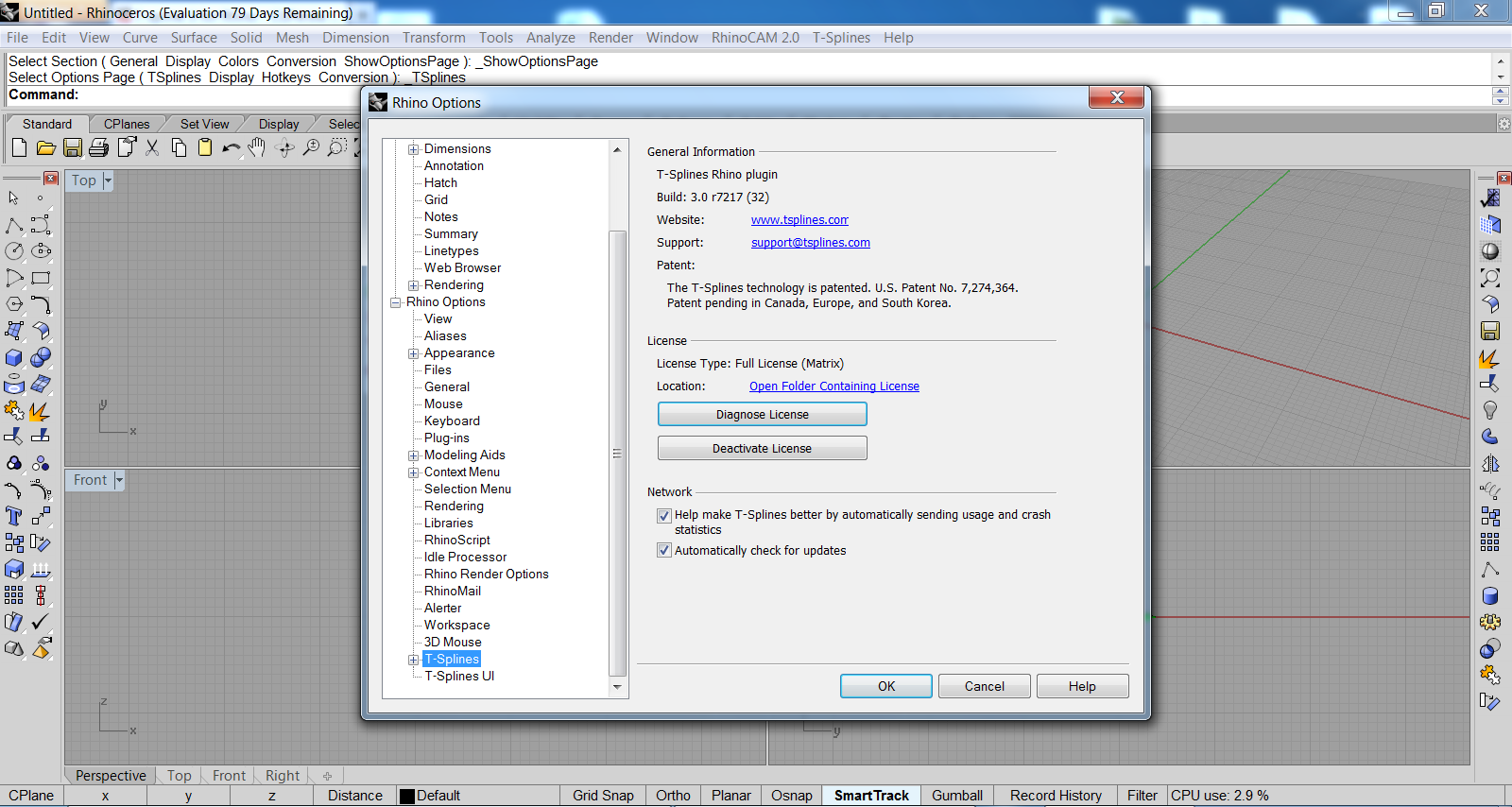Open the Analyze menu
This screenshot has width=1512, height=807.
click(x=550, y=38)
